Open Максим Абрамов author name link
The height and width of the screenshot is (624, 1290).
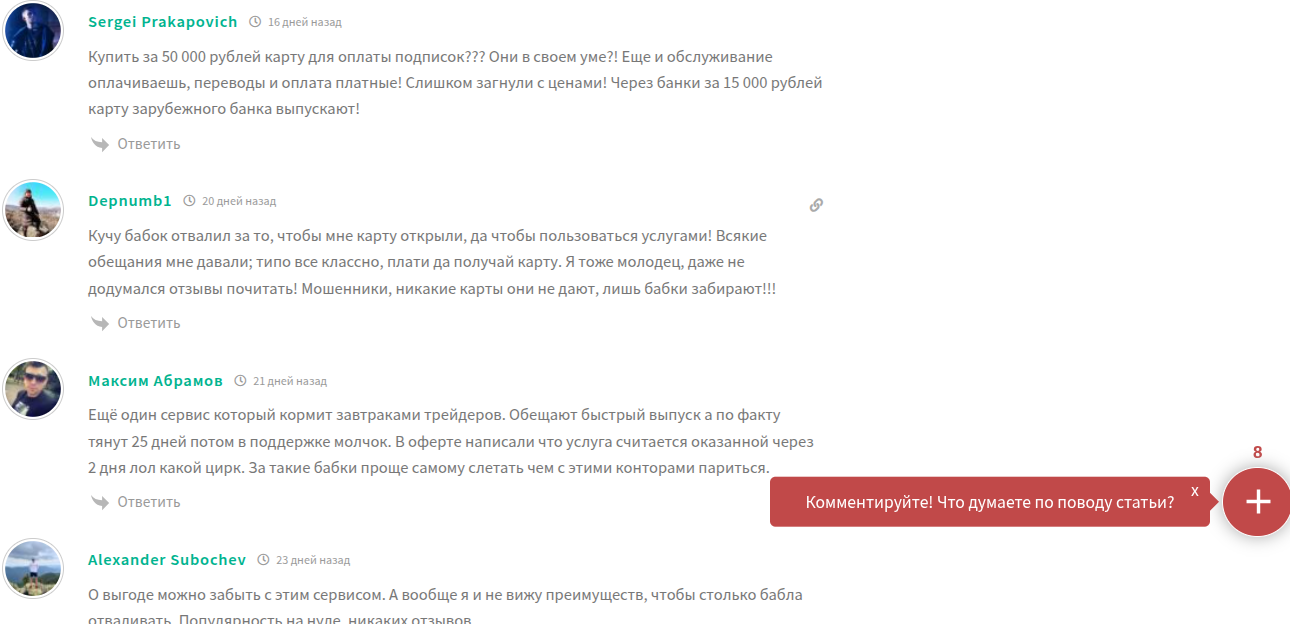tap(155, 381)
